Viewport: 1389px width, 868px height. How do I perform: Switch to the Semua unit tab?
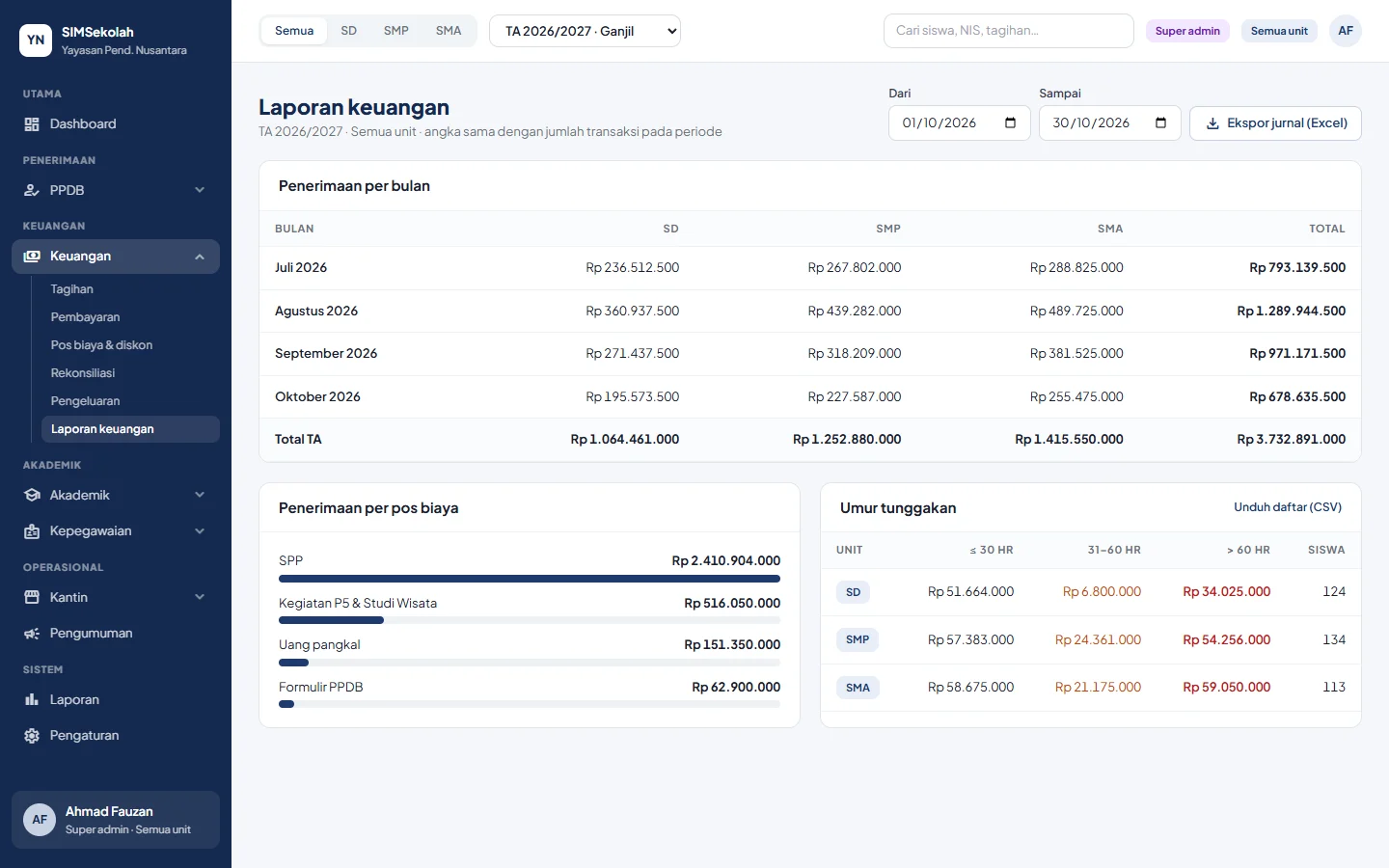click(294, 31)
